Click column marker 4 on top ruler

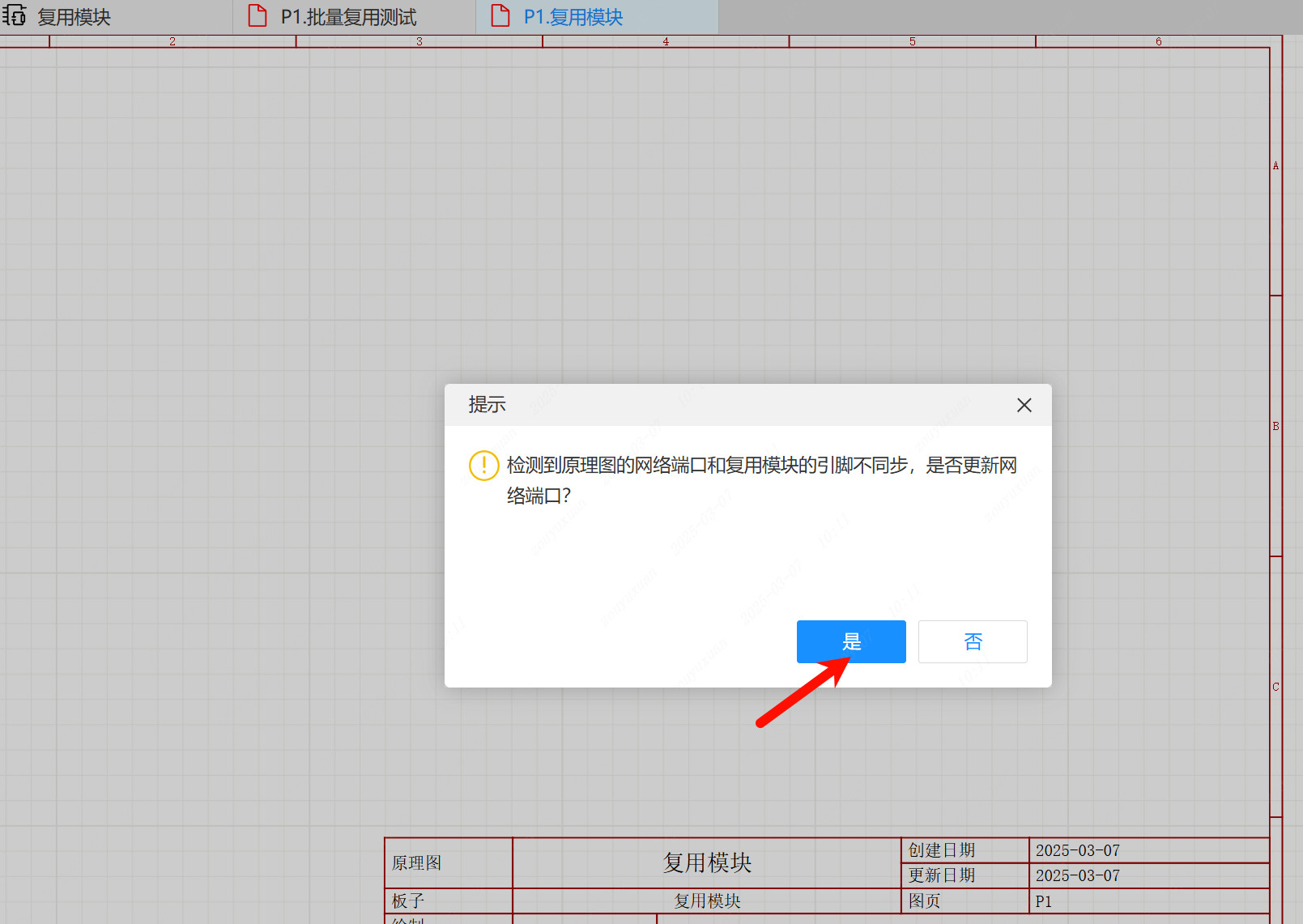point(666,41)
